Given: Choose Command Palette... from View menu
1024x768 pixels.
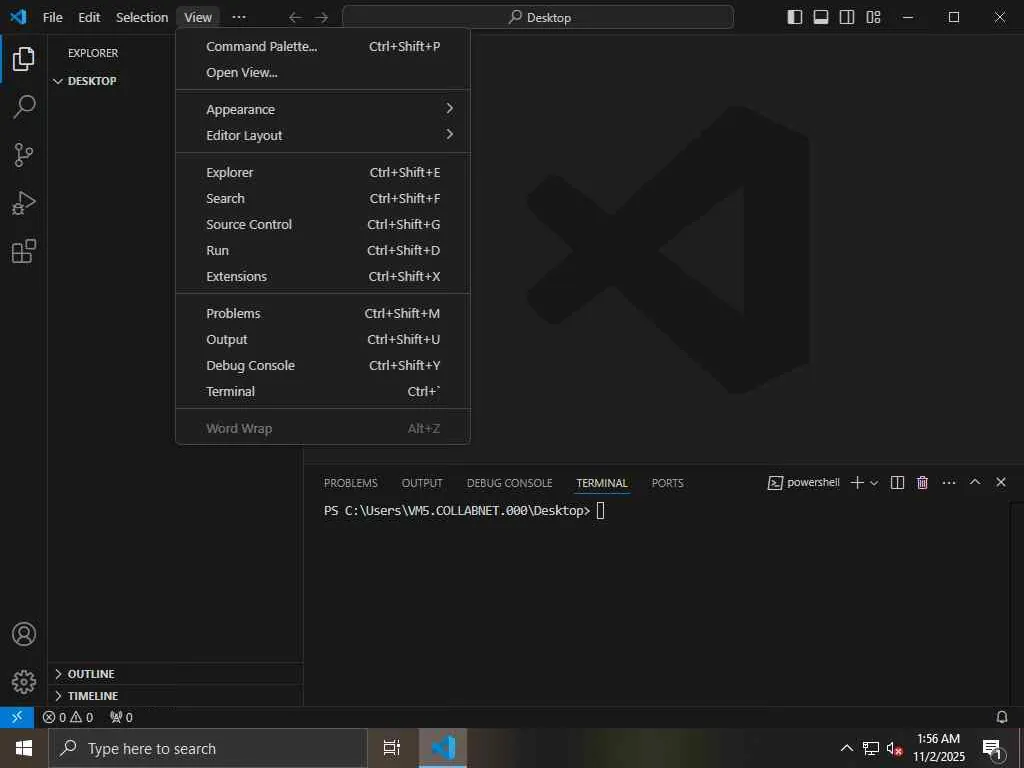Looking at the screenshot, I should click(x=323, y=46).
